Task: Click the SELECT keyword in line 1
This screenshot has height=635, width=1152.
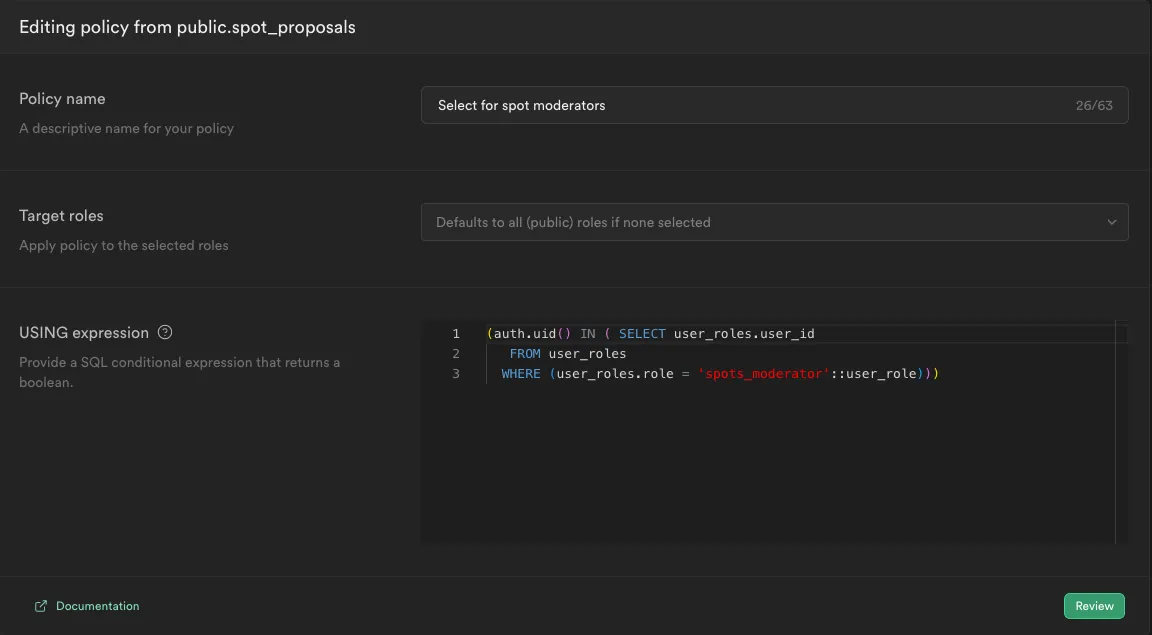Action: coord(642,334)
